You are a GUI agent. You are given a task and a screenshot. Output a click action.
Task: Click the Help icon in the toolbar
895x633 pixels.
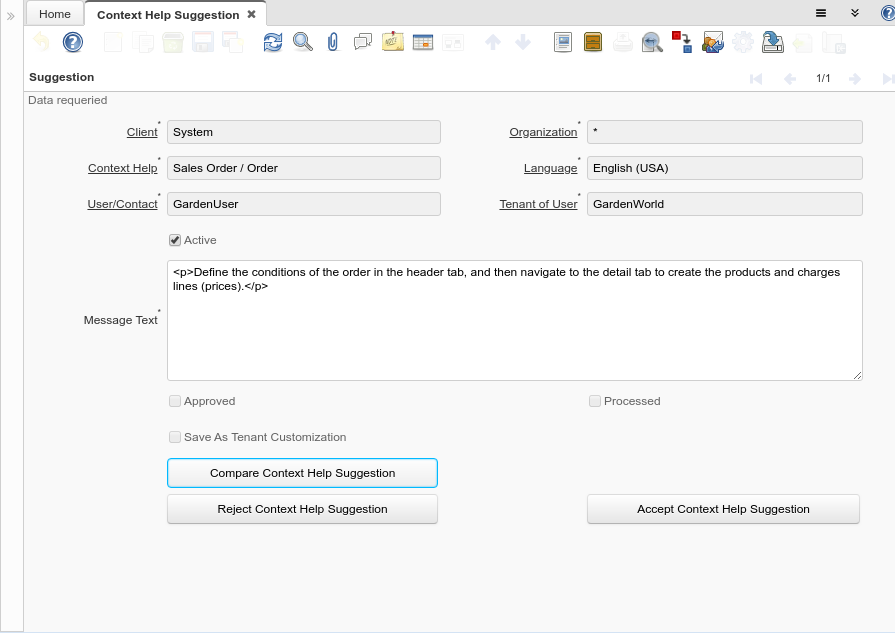pyautogui.click(x=73, y=42)
